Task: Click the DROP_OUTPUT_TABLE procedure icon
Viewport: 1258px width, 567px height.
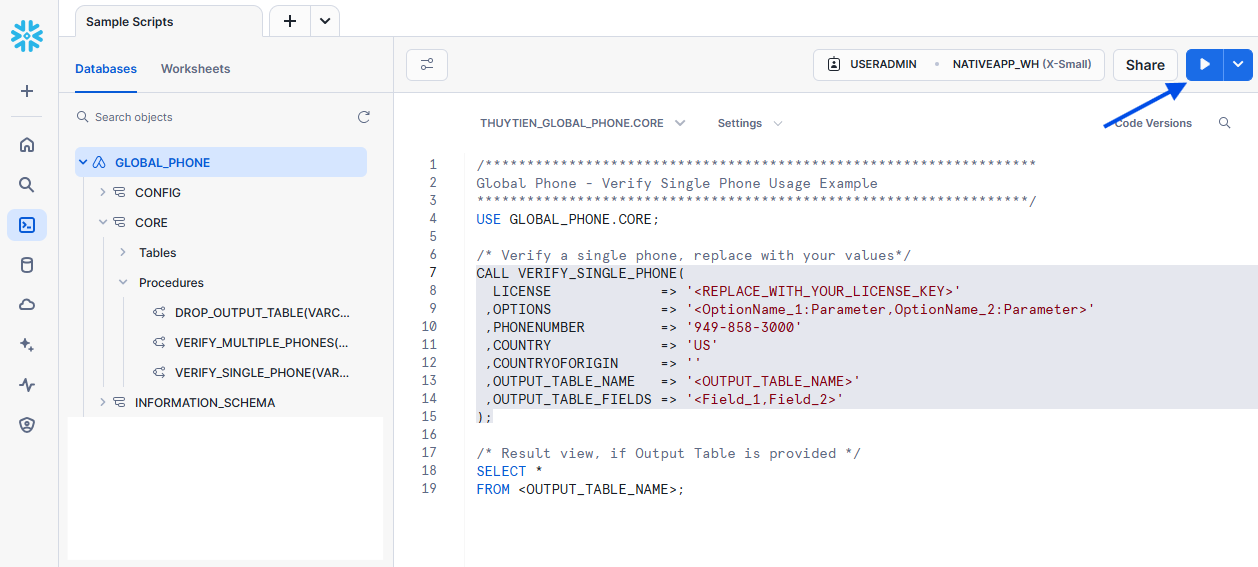Action: pyautogui.click(x=158, y=313)
